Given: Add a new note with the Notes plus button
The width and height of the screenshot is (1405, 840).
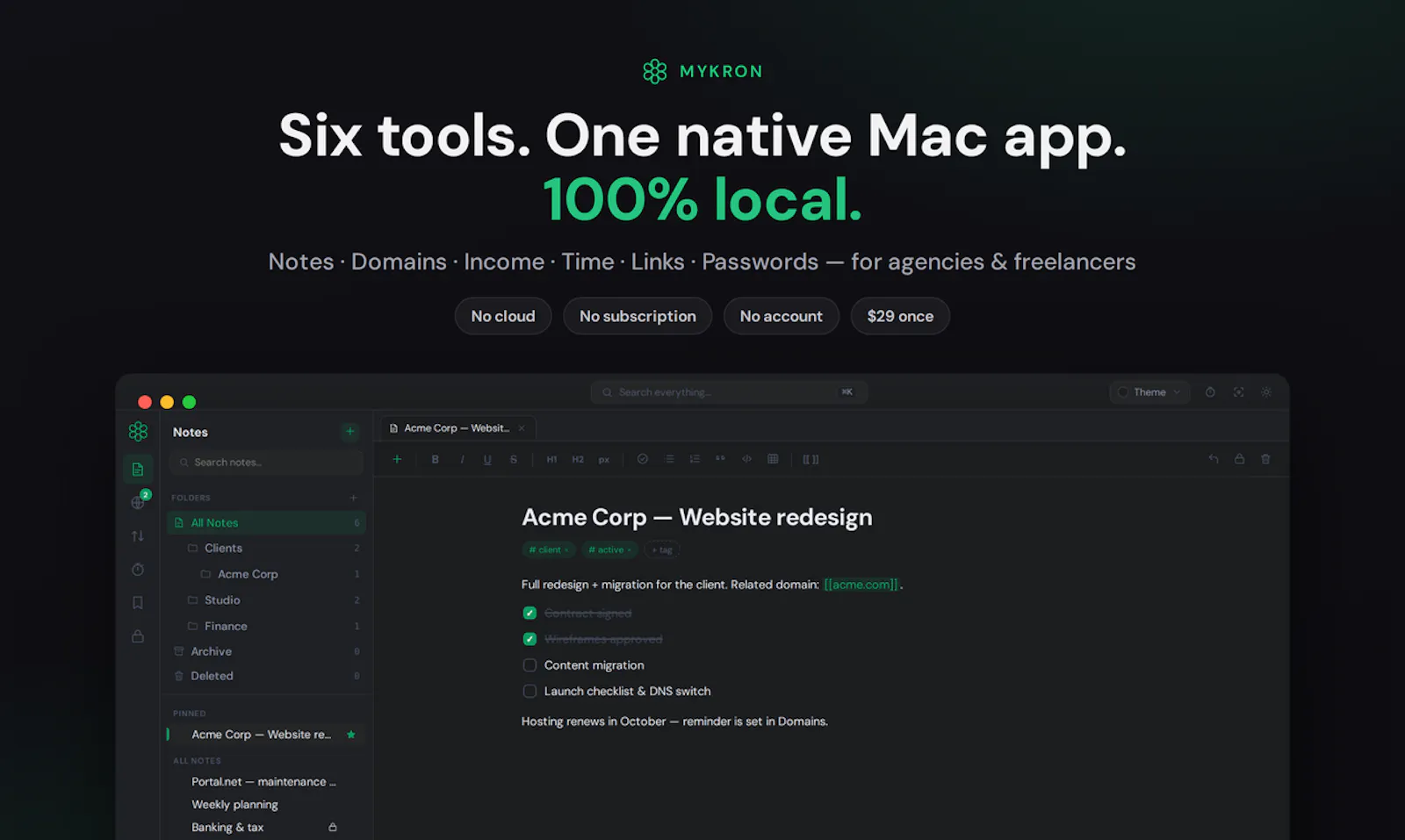Looking at the screenshot, I should coord(349,431).
